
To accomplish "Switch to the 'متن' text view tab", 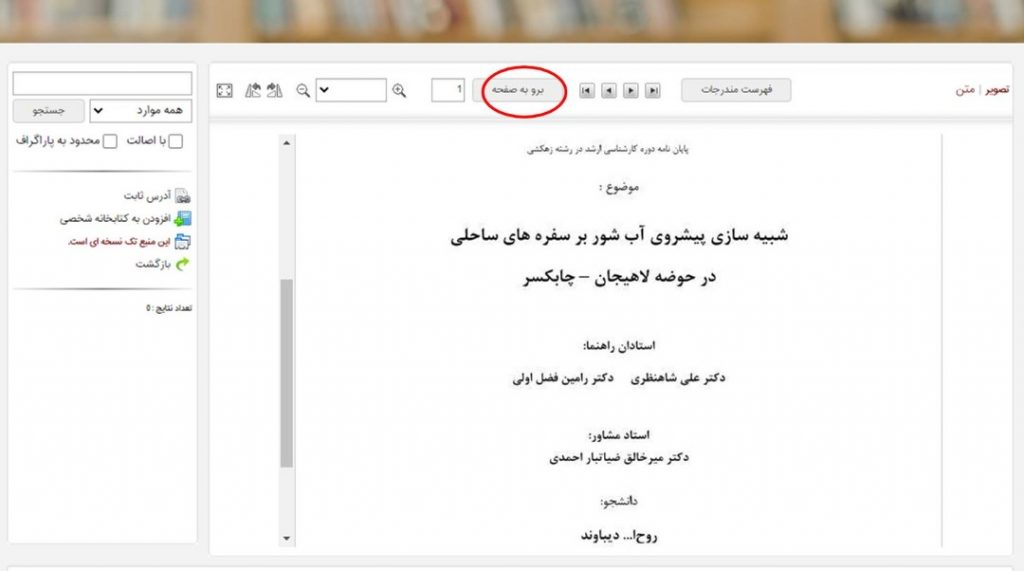I will coord(964,90).
